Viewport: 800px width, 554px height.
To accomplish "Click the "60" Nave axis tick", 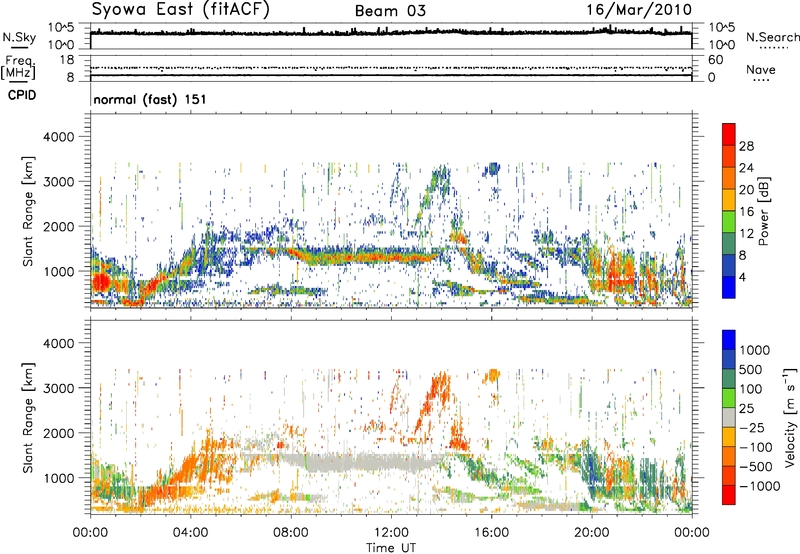I will pos(715,60).
